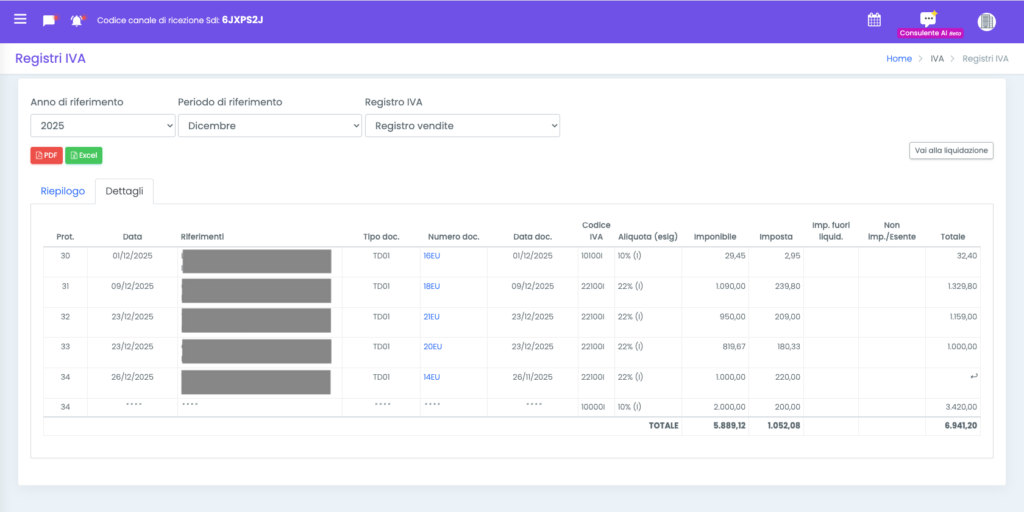Open document number 16EU link
This screenshot has width=1024, height=512.
[x=432, y=256]
